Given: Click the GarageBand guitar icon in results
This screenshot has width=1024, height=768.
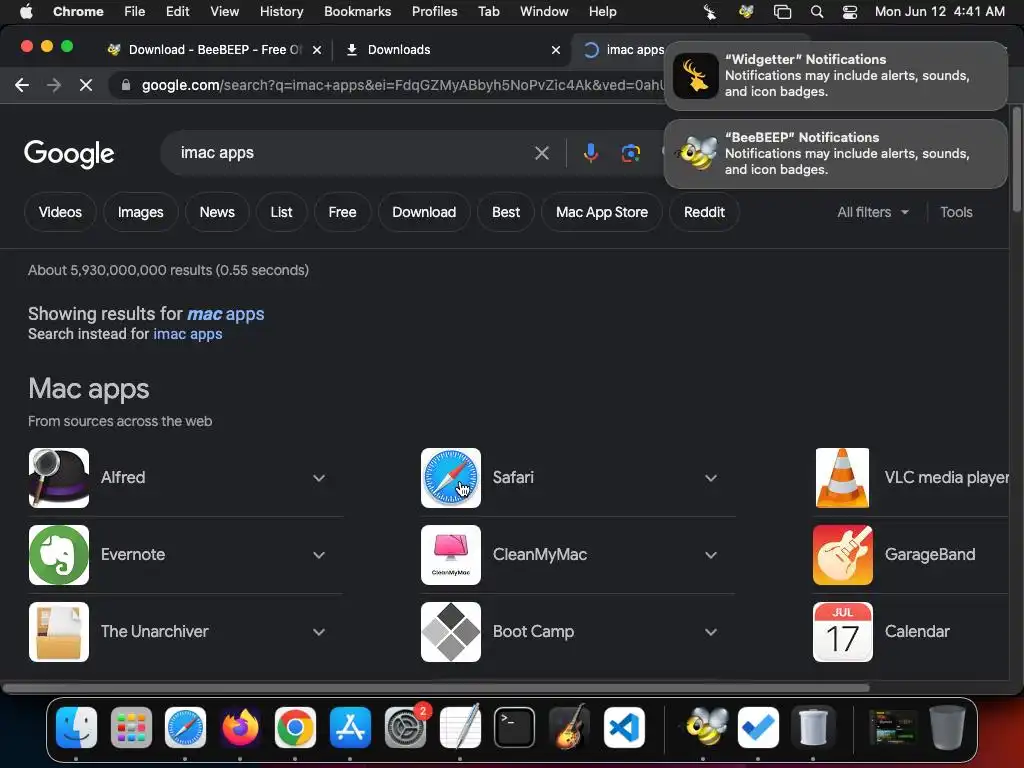Looking at the screenshot, I should click(842, 554).
